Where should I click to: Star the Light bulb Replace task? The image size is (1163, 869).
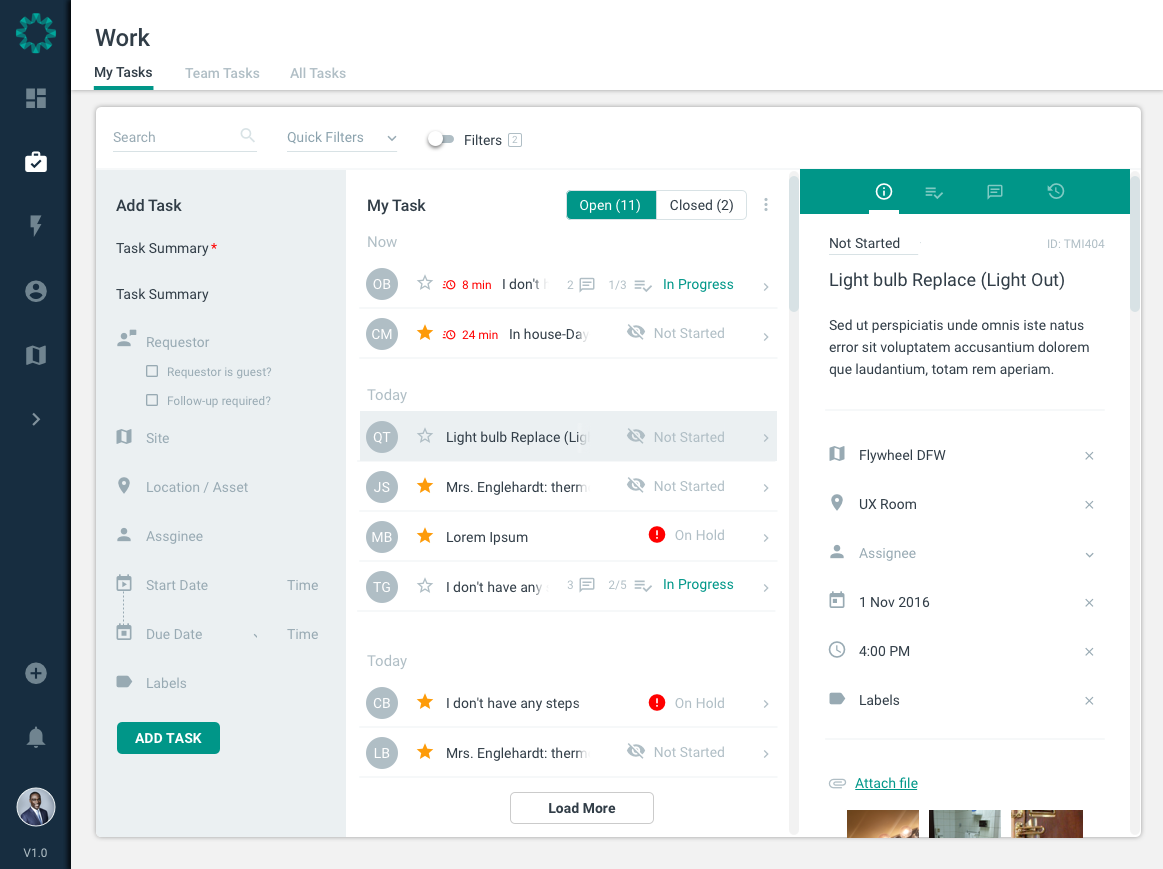point(425,436)
